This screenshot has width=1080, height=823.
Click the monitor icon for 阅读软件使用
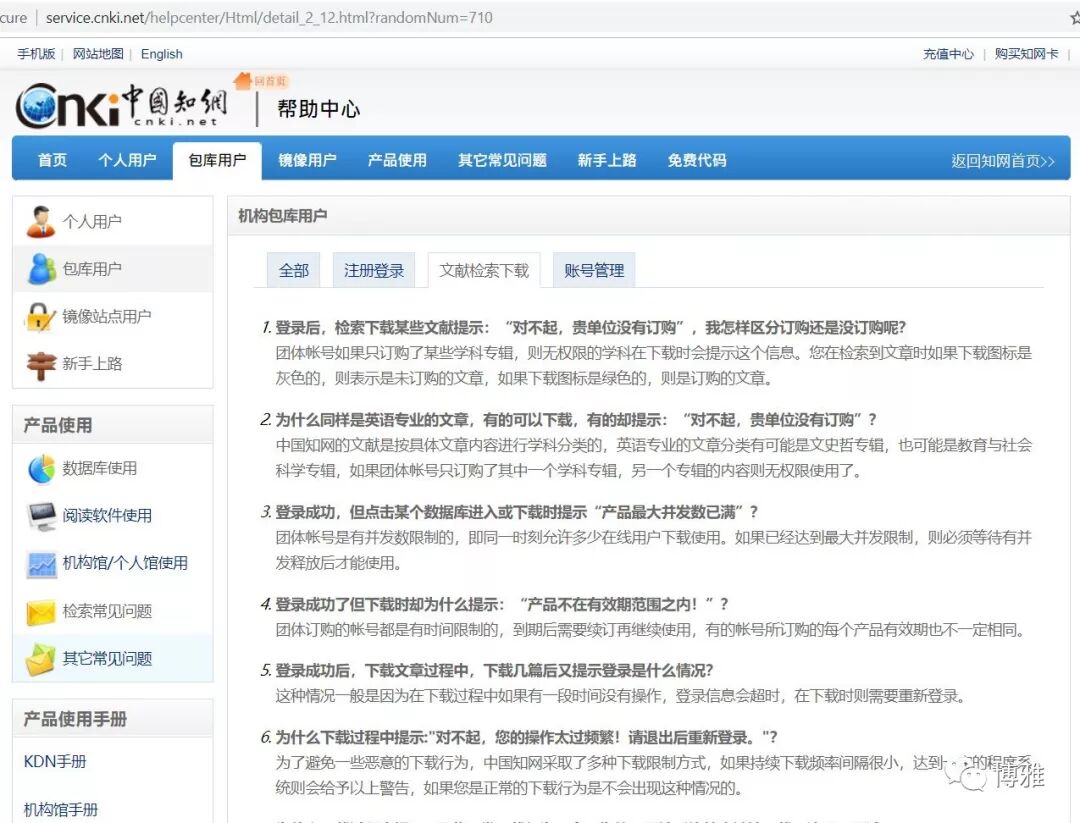41,516
